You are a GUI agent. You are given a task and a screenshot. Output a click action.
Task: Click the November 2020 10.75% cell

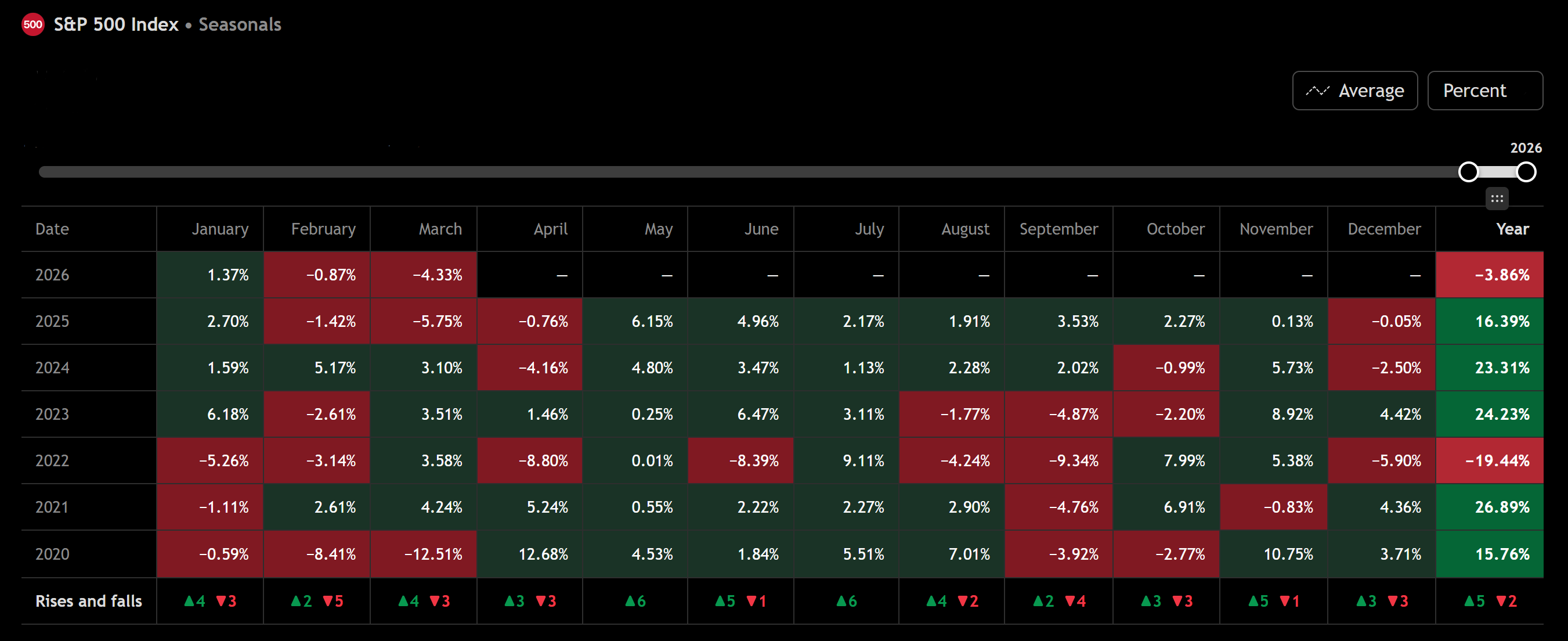[1287, 554]
